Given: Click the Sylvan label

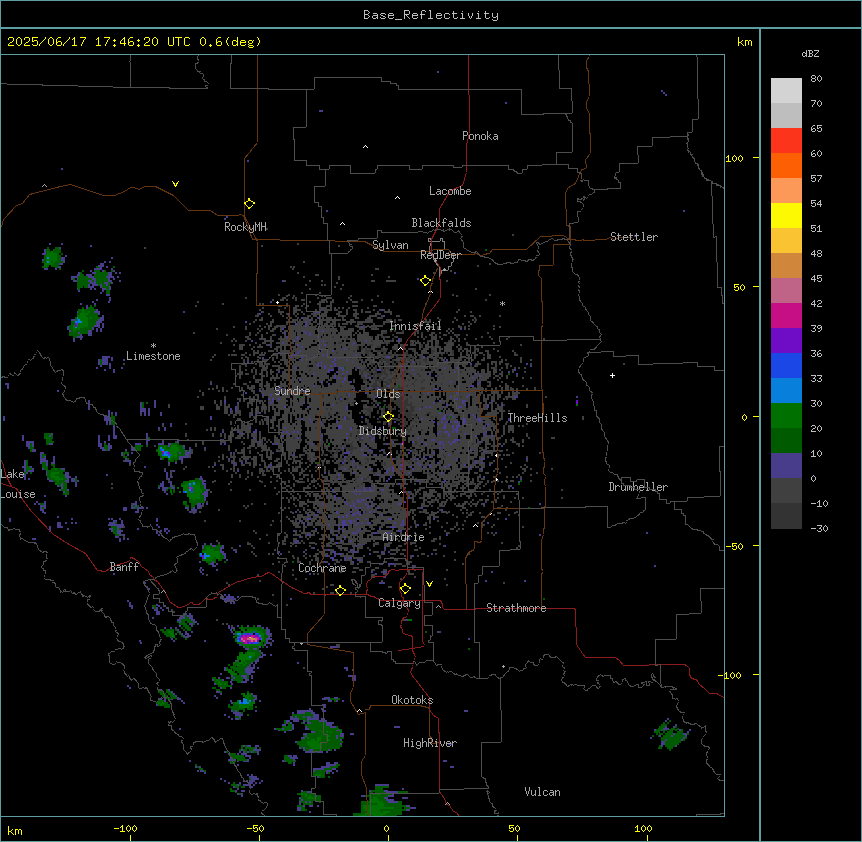Looking at the screenshot, I should pos(390,245).
